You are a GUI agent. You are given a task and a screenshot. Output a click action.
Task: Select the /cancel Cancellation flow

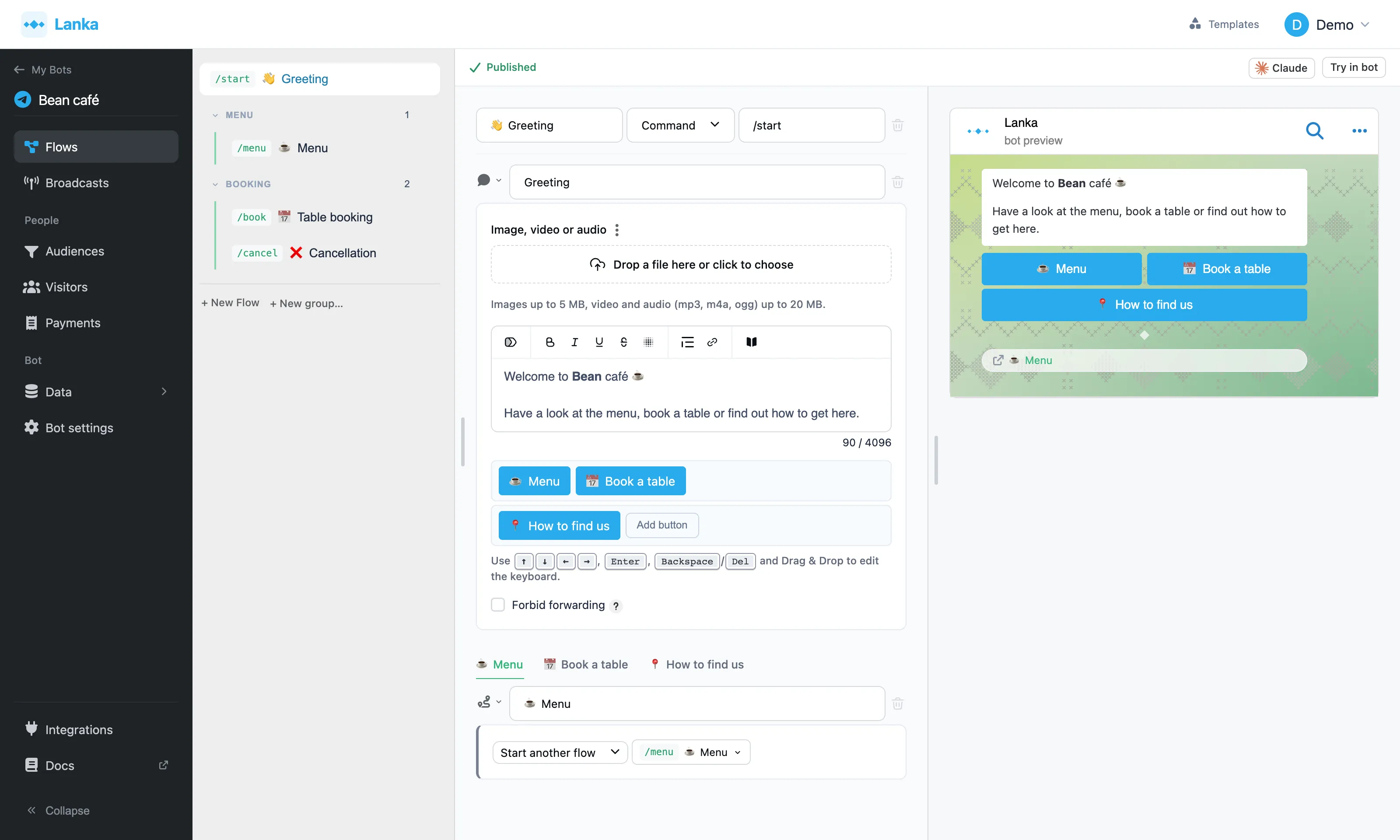327,253
